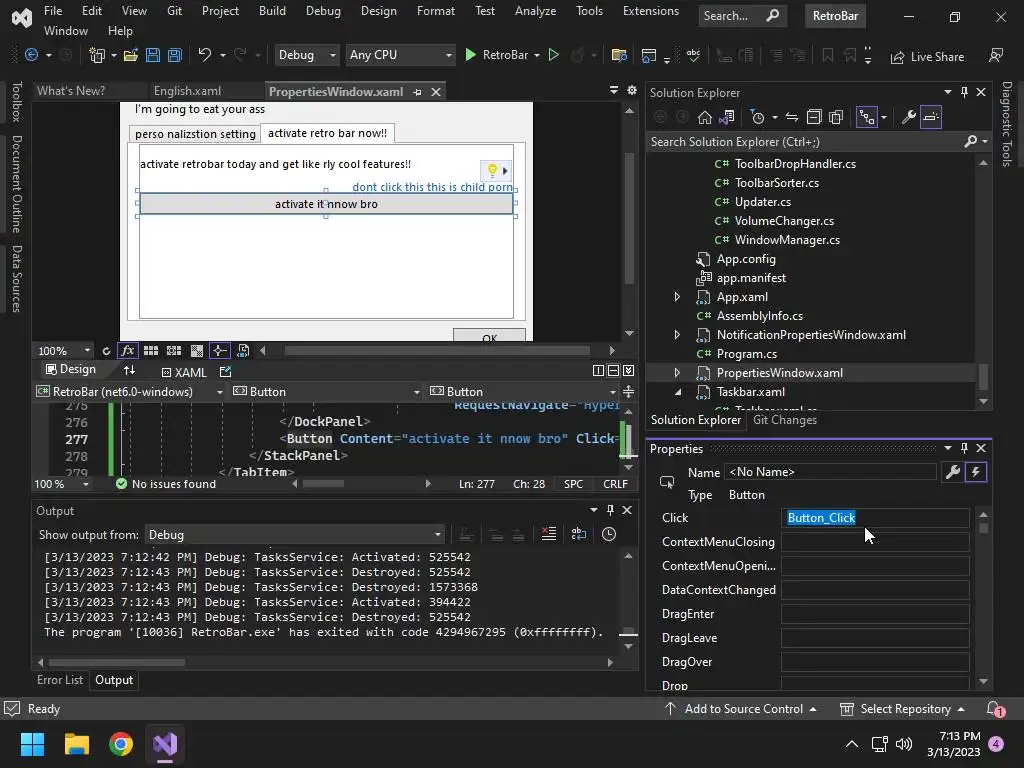The image size is (1024, 768).
Task: Click the DragEnter event field
Action: 874,614
